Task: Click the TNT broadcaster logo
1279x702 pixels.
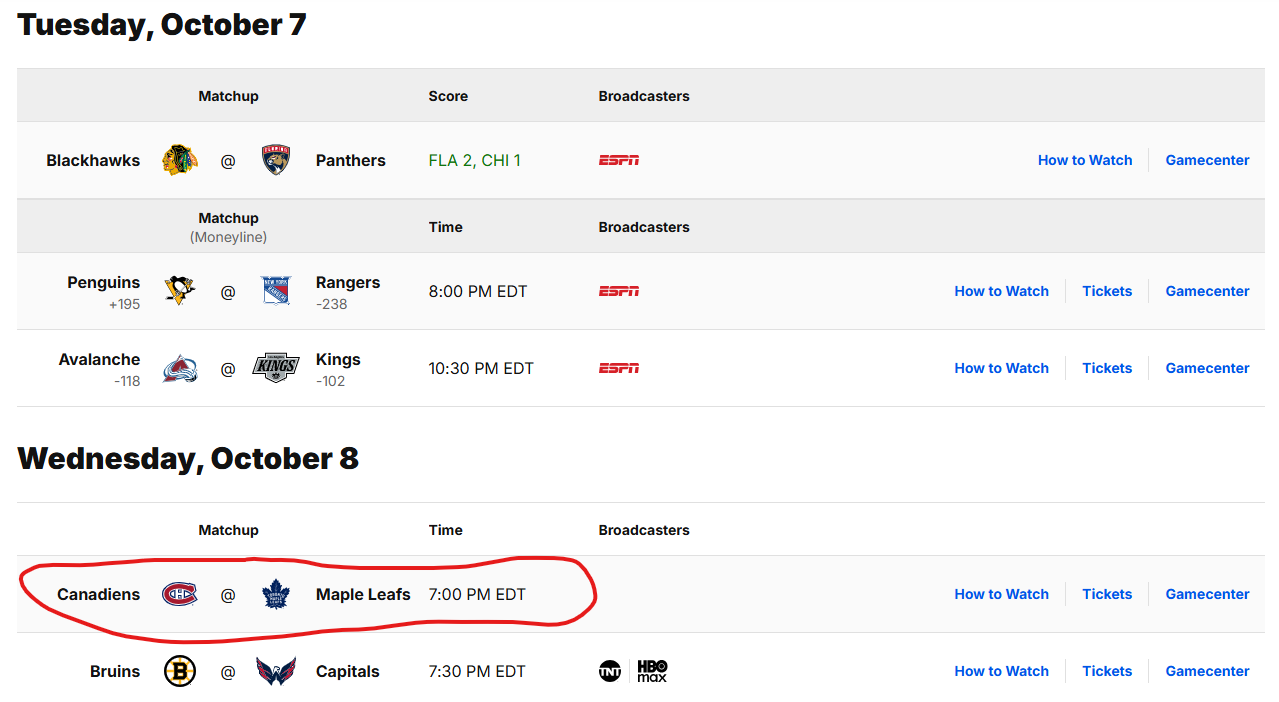Action: coord(610,671)
